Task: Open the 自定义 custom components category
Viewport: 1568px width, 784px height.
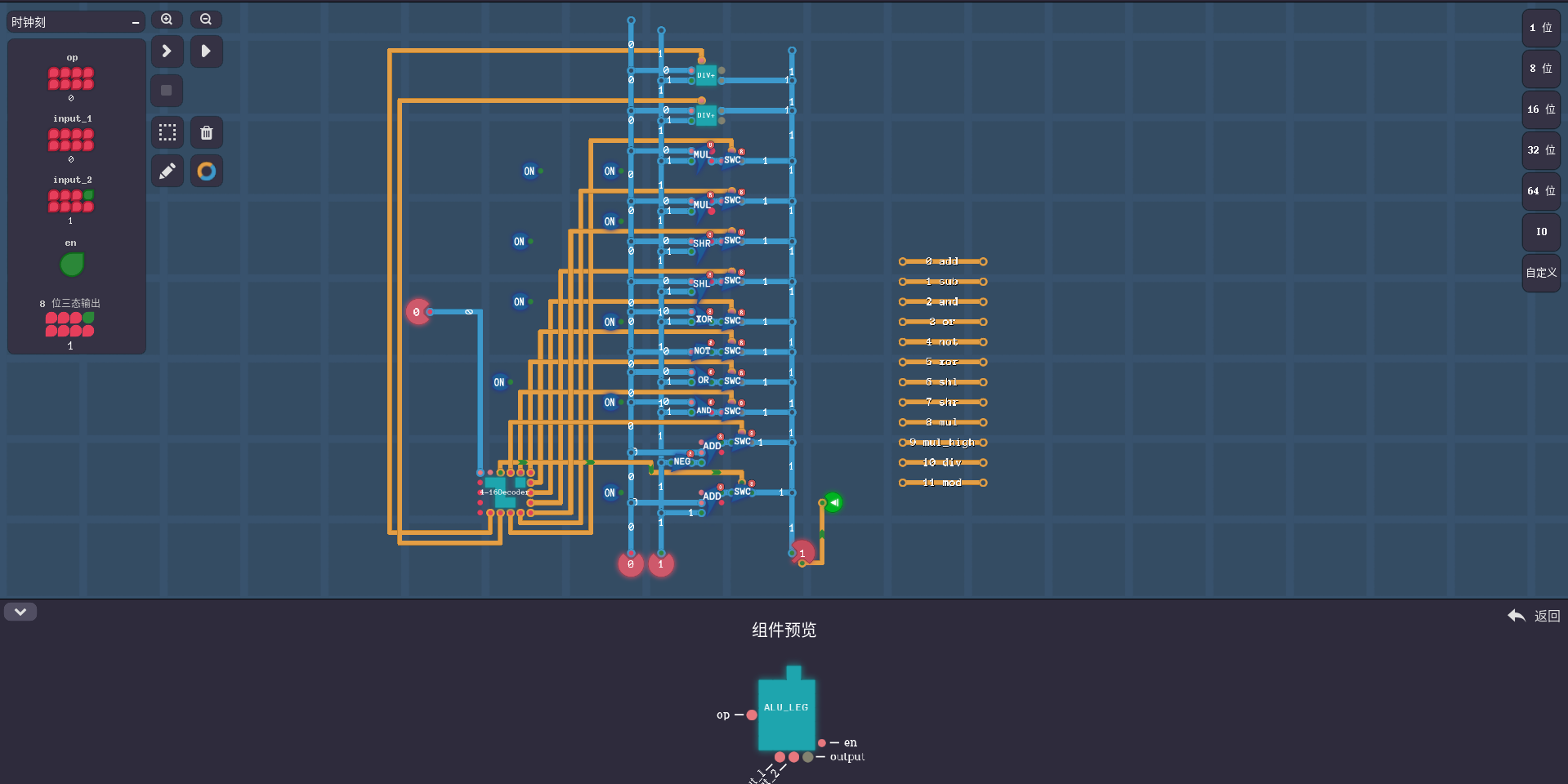Action: (1541, 273)
